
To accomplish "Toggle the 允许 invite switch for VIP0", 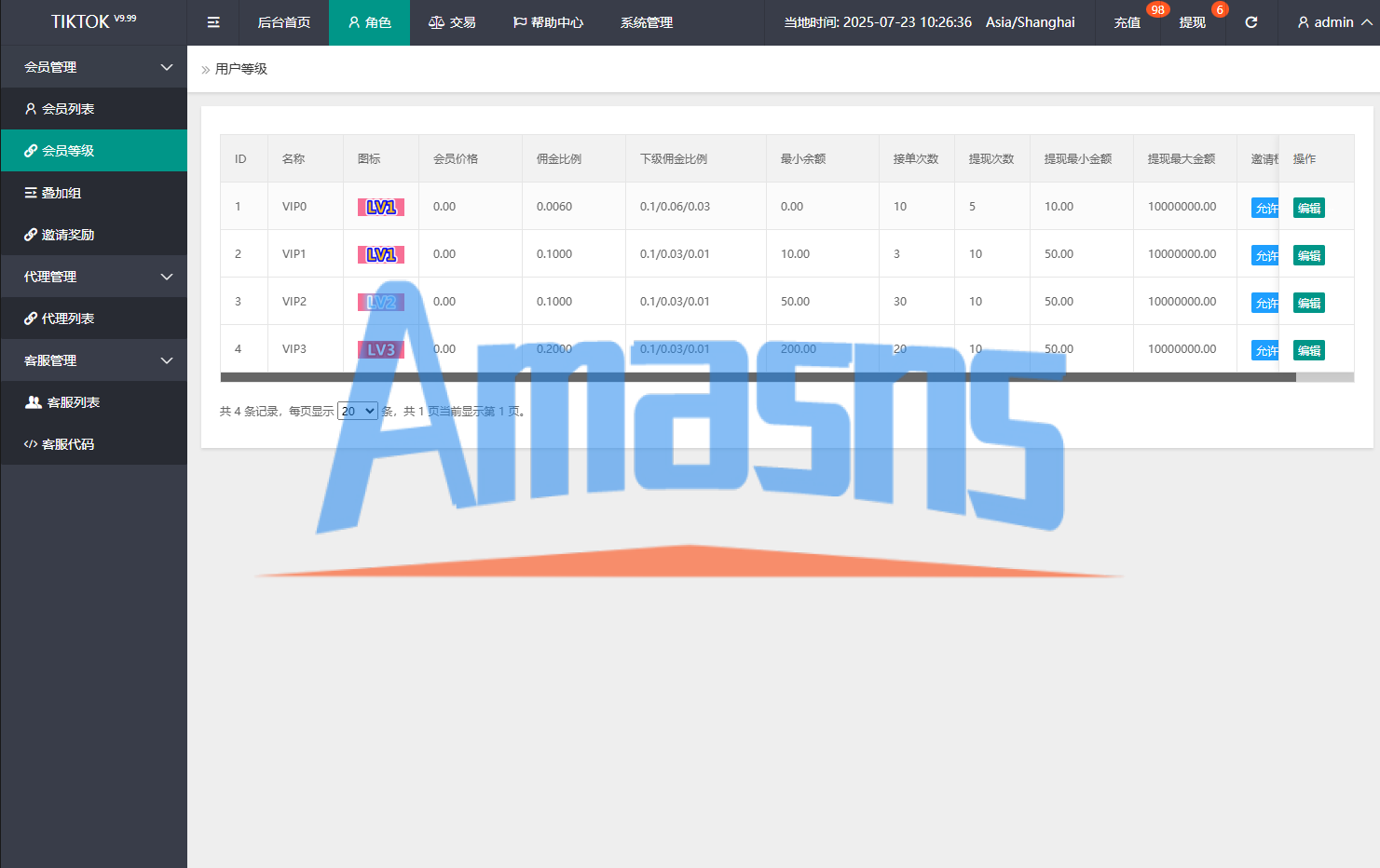I will (x=1264, y=209).
